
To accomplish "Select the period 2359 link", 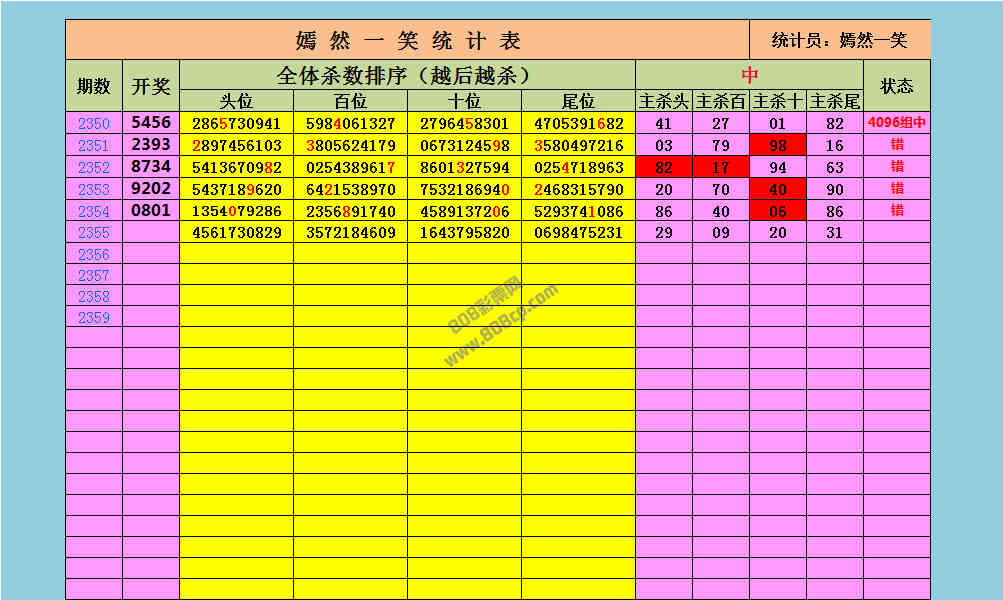I will click(x=94, y=318).
